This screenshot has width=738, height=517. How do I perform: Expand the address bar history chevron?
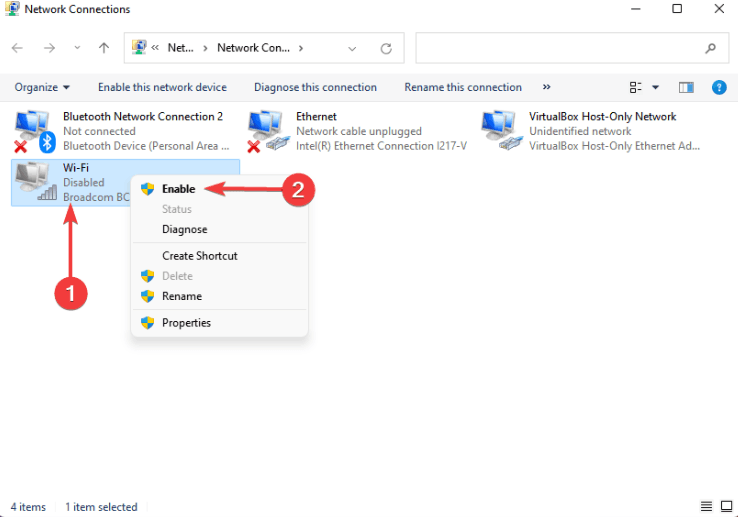[352, 48]
